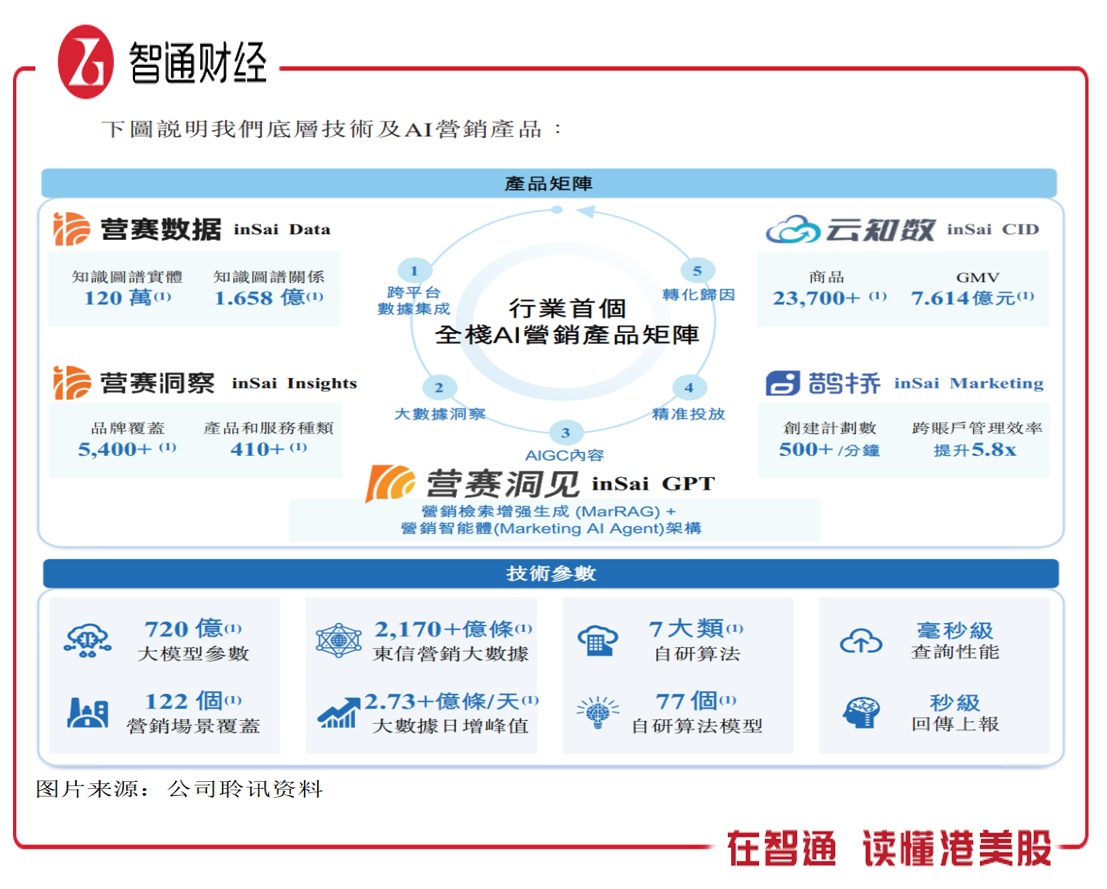This screenshot has height=889, width=1107.
Task: Click the rising chart icon beside 大數據日增峰值
Action: (339, 712)
